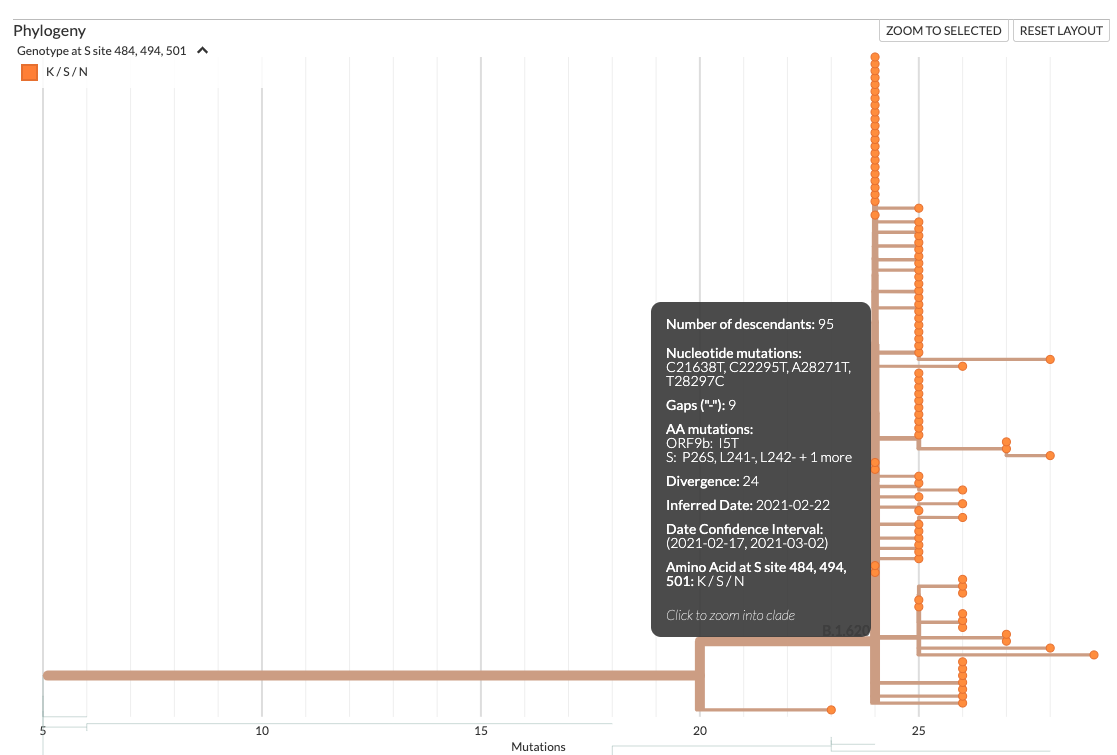Click the highest tip in the bottom-right node stack
1117x755 pixels.
(x=962, y=662)
